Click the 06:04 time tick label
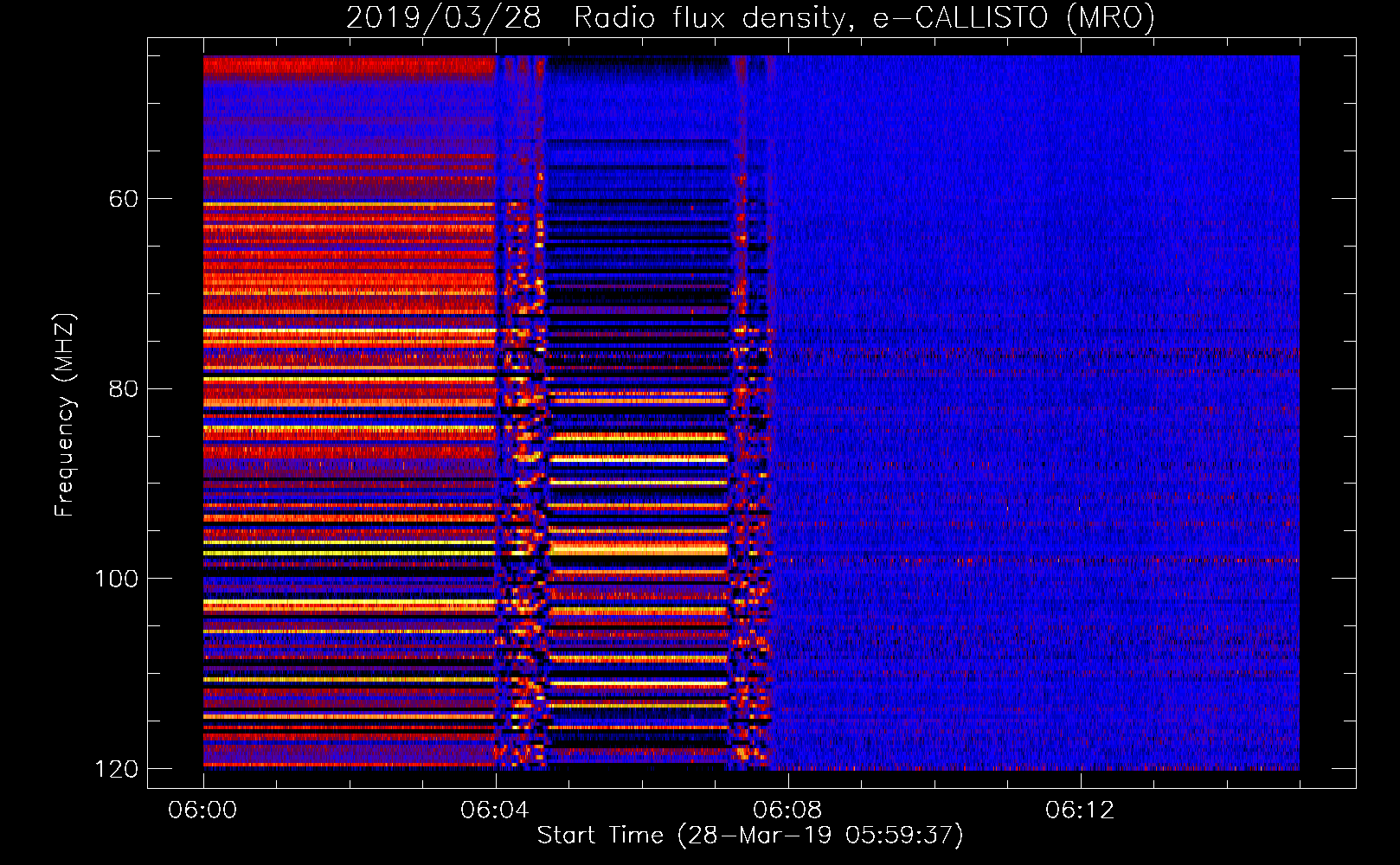Viewport: 1400px width, 865px height. pos(495,810)
